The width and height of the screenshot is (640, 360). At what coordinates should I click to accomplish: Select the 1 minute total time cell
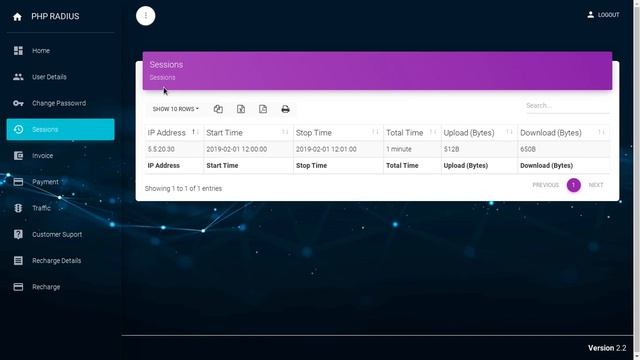click(412, 149)
